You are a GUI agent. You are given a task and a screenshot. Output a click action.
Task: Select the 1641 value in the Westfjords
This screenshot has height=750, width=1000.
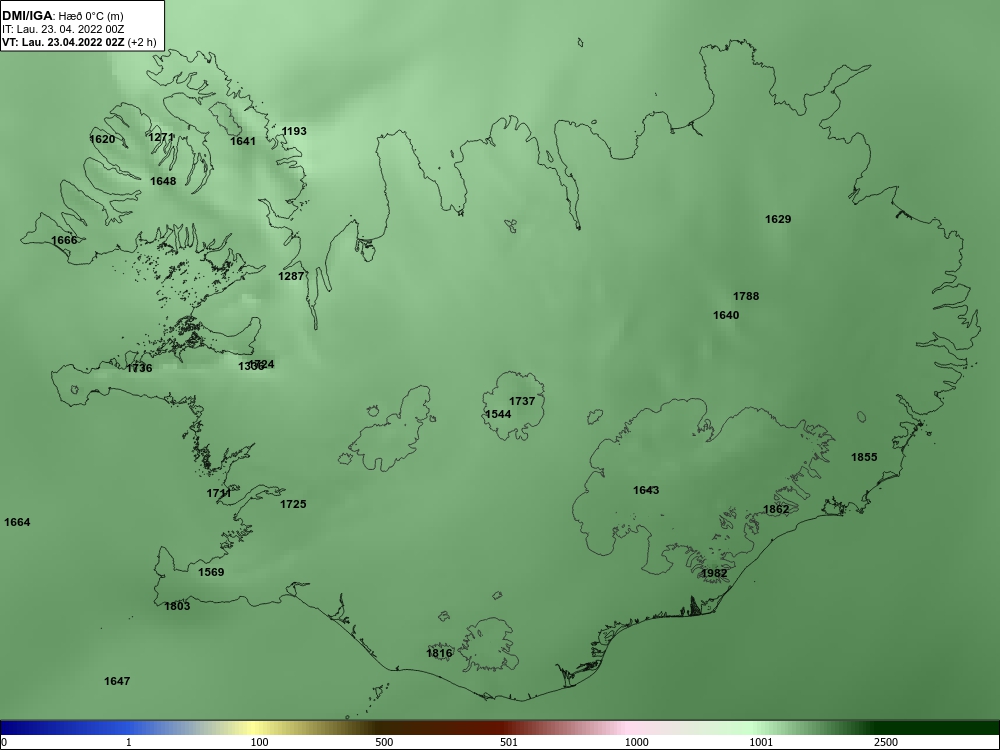243,141
